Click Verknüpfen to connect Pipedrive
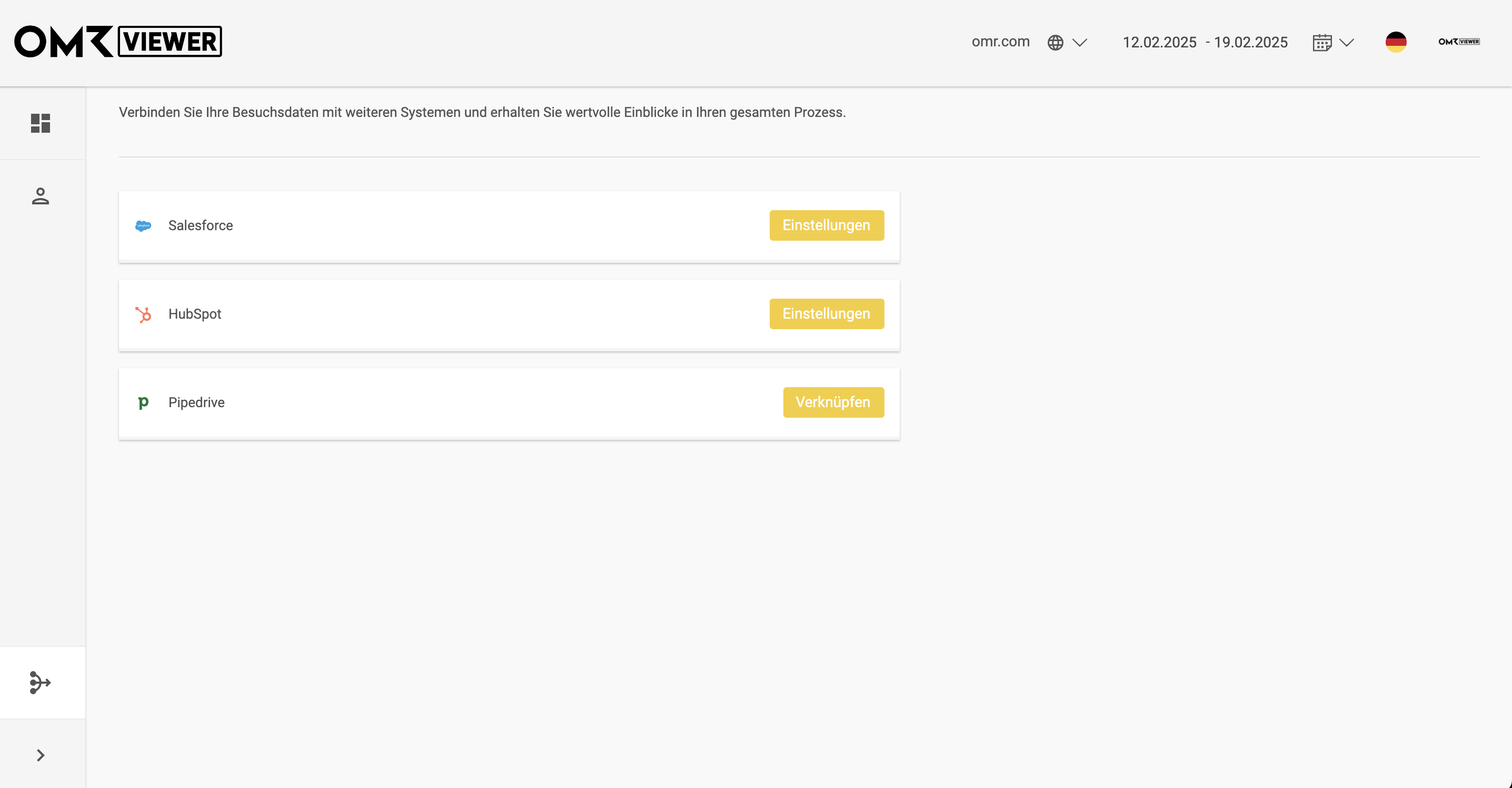 pos(833,402)
